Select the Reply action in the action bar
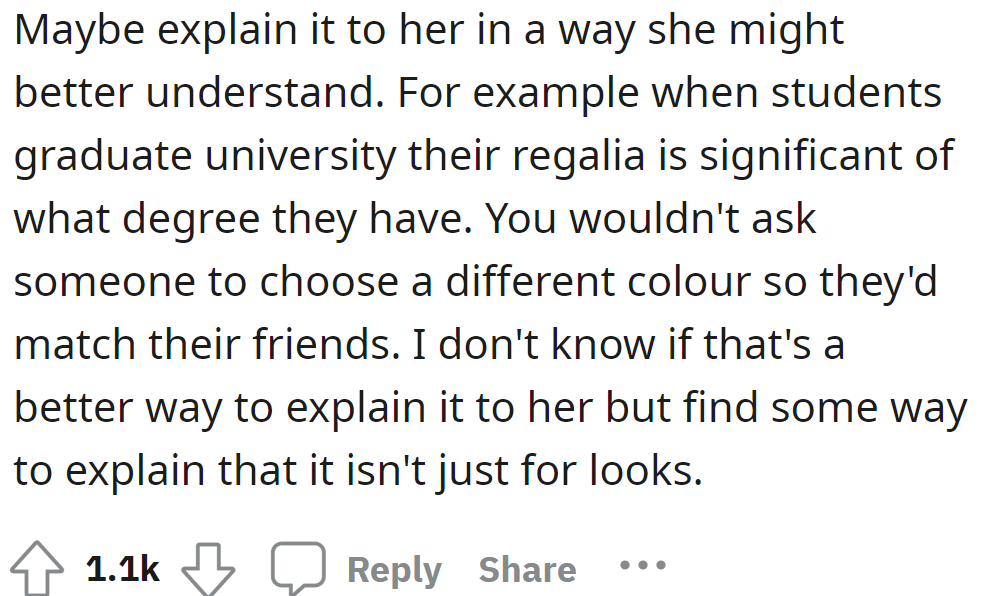985x596 pixels. click(393, 567)
